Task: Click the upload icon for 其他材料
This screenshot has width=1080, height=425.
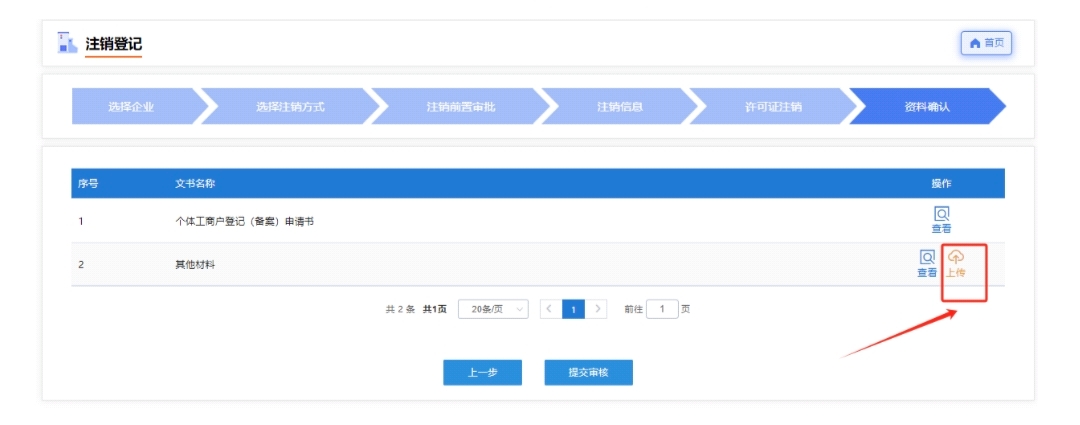Action: coord(955,262)
